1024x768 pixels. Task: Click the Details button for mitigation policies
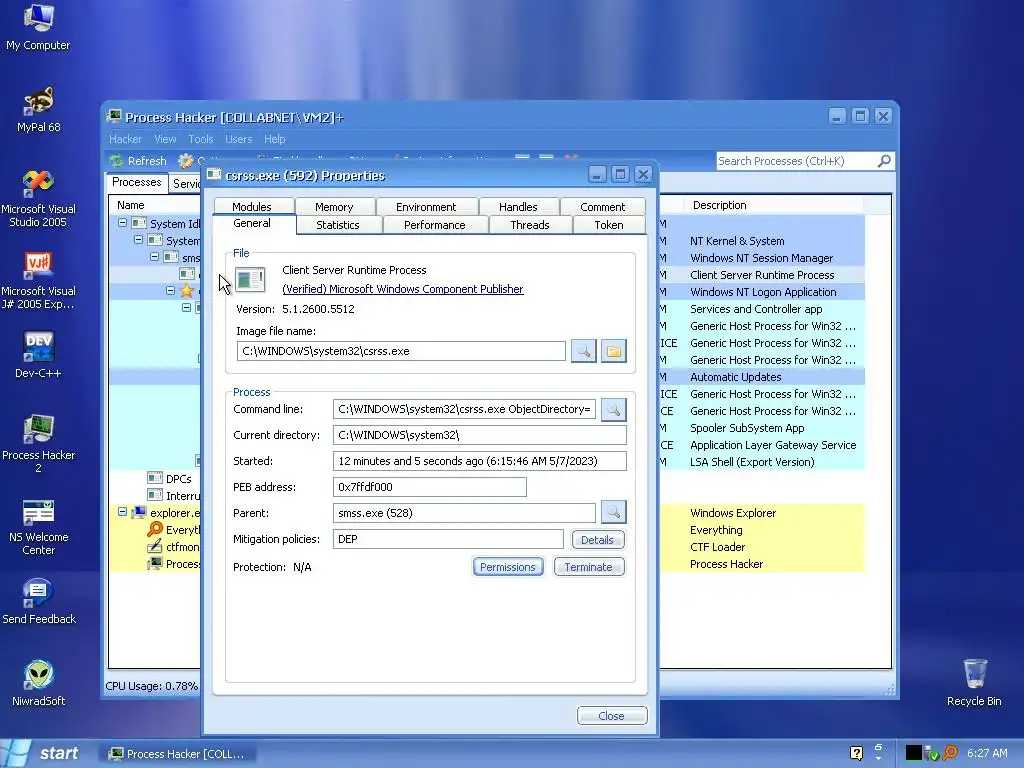(598, 539)
